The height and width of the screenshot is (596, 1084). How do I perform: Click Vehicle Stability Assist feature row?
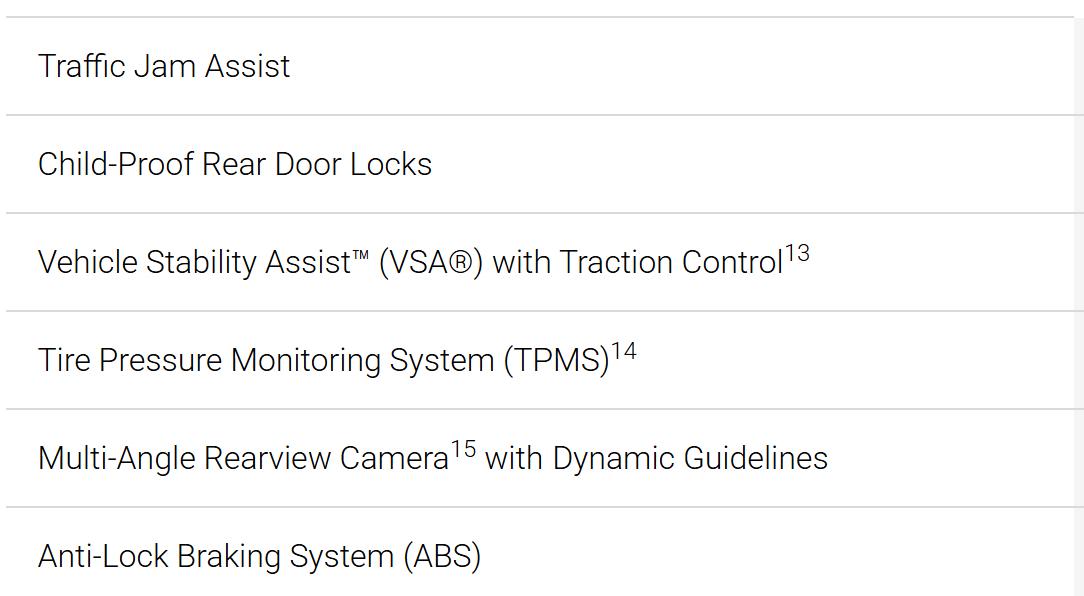539,262
